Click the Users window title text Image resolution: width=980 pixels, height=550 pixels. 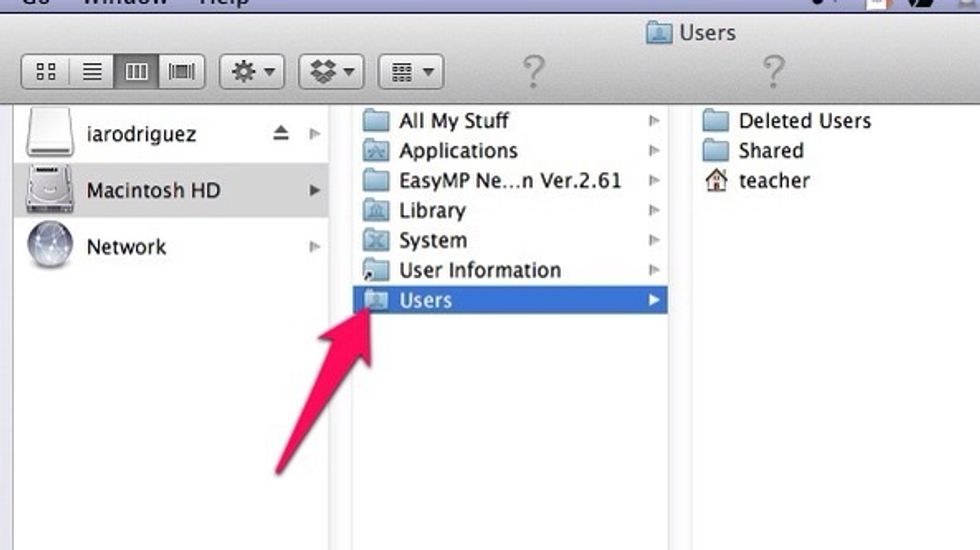coord(708,32)
